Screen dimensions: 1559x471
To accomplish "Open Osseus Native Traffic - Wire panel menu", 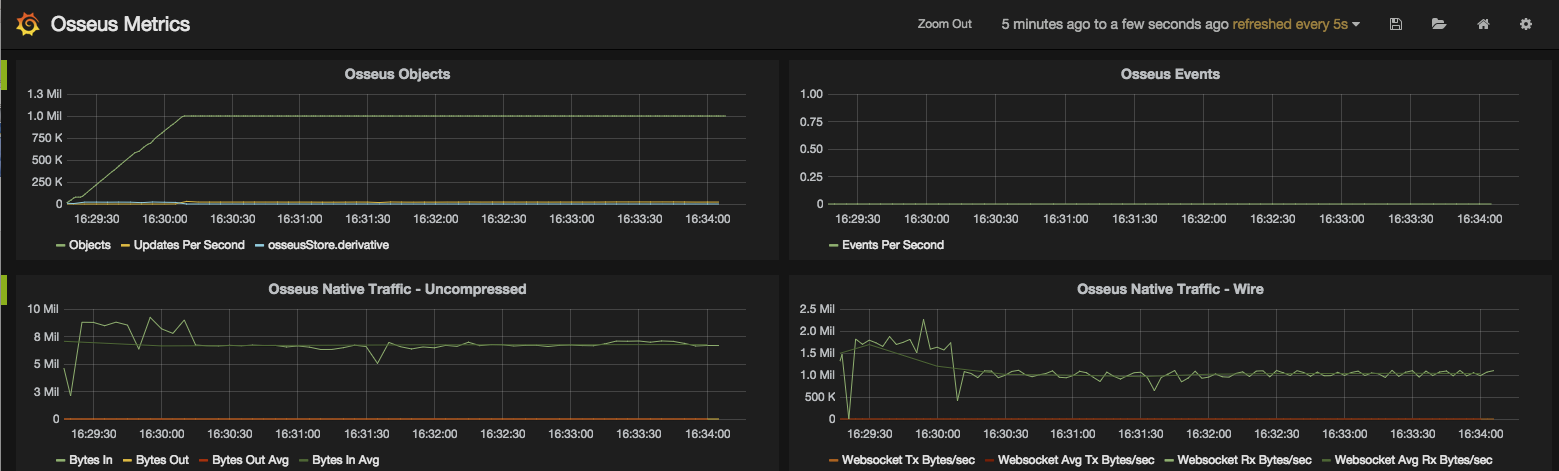I will [x=1170, y=289].
